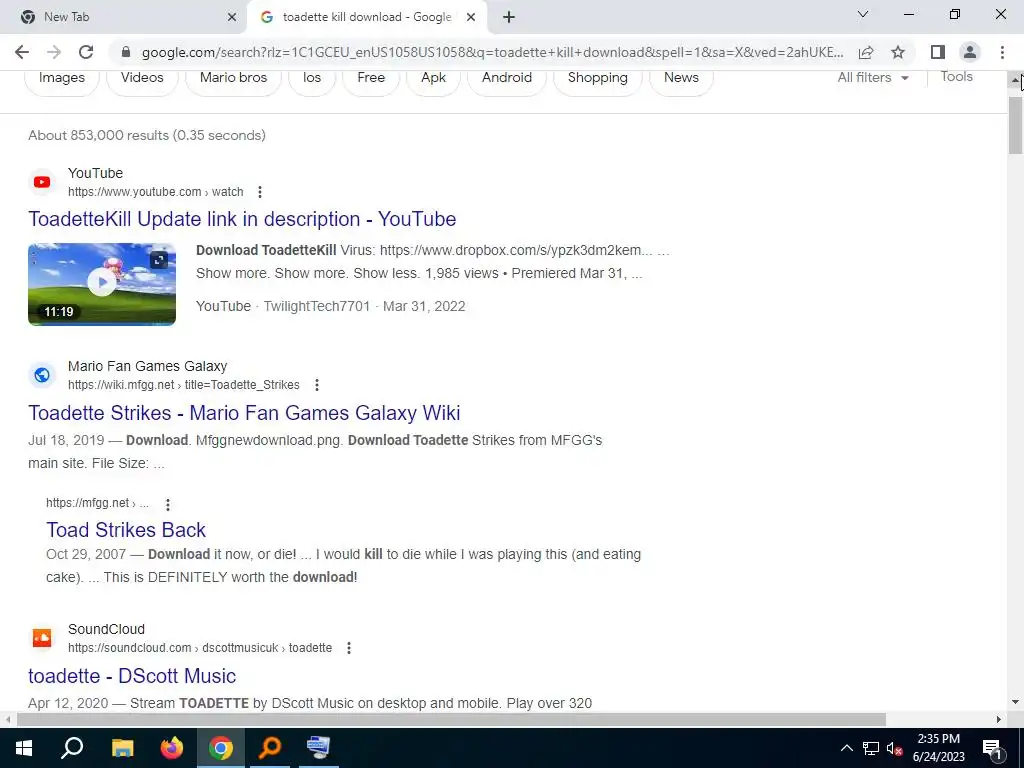
Task: Open toadette - DScott Music result
Action: (132, 676)
